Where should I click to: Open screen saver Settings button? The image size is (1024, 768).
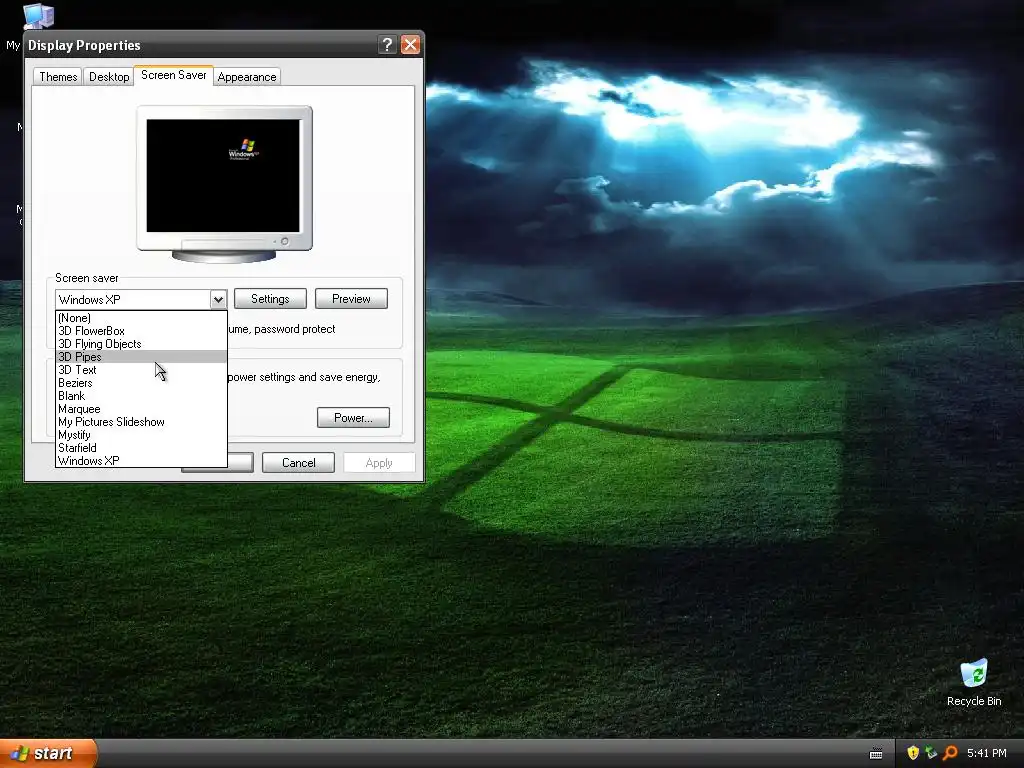270,299
